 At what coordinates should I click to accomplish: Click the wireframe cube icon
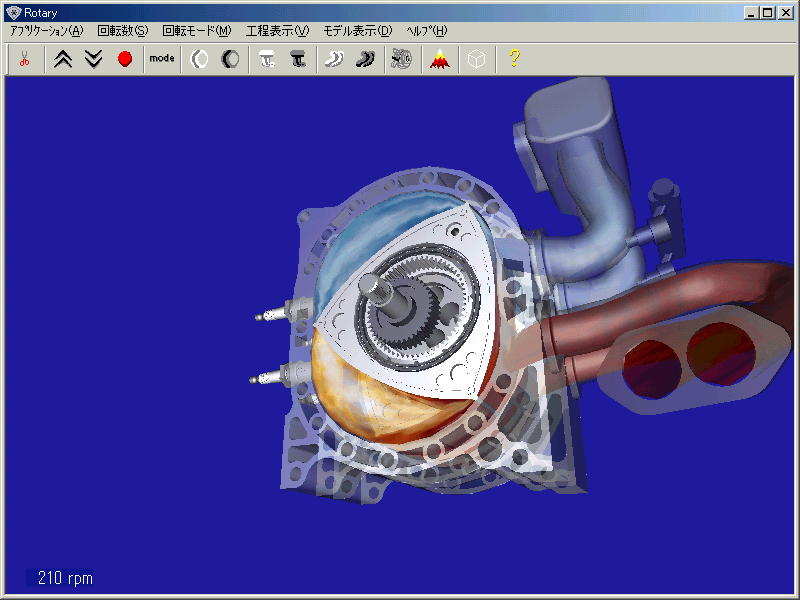tap(477, 59)
